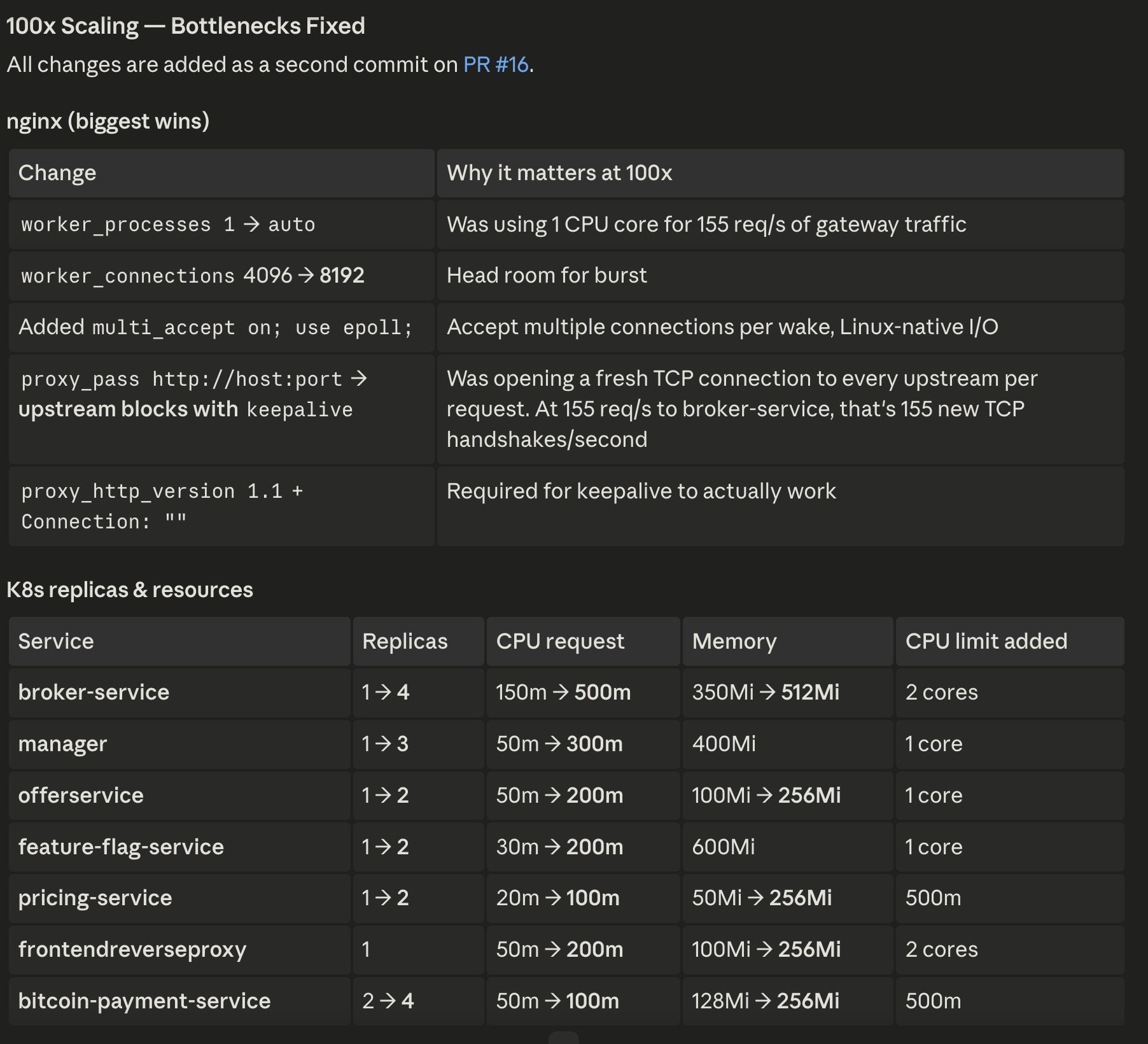Click the offerservice row '1 core' cell

click(1010, 796)
